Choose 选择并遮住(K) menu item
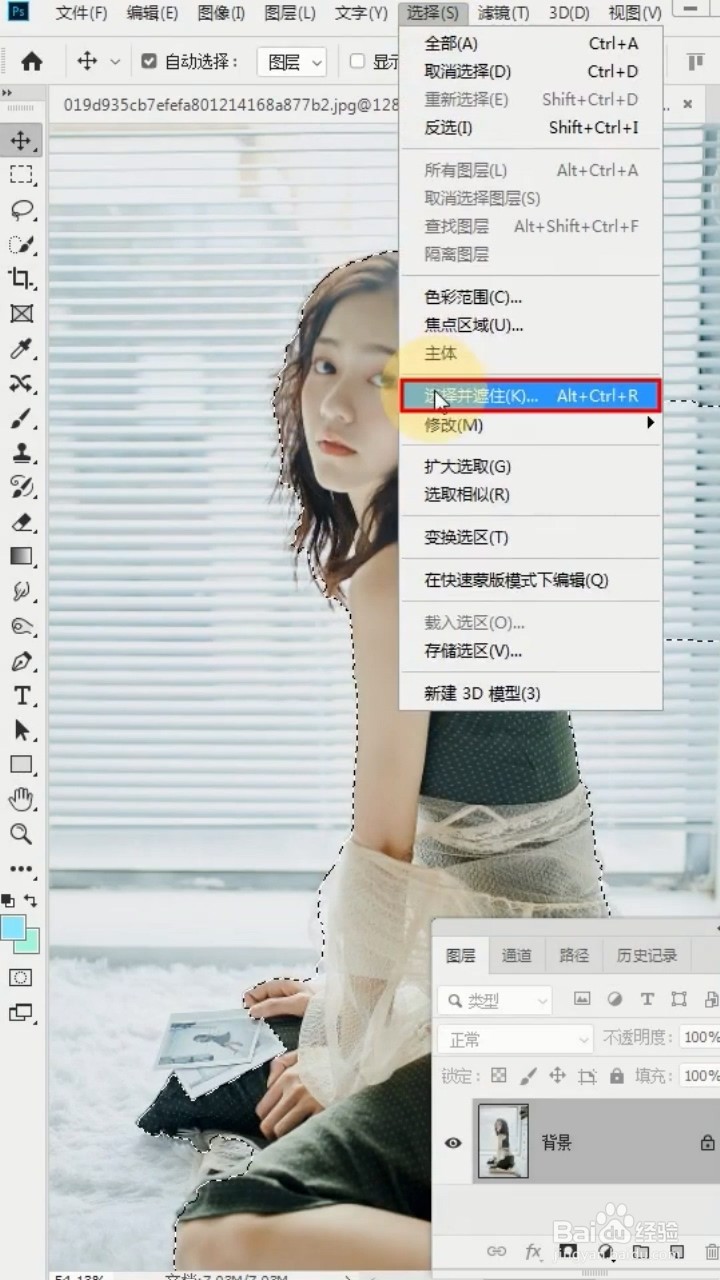This screenshot has width=720, height=1280. pos(530,396)
